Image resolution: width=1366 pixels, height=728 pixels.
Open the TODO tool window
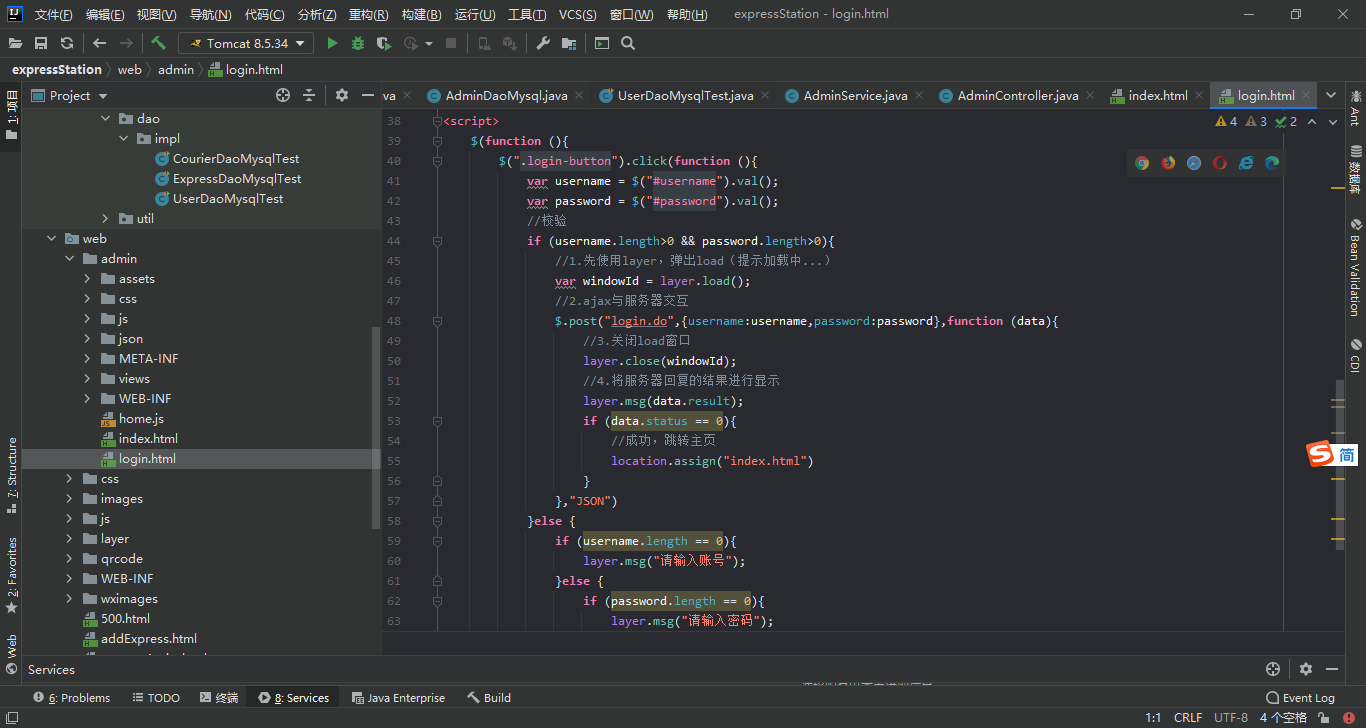click(156, 698)
